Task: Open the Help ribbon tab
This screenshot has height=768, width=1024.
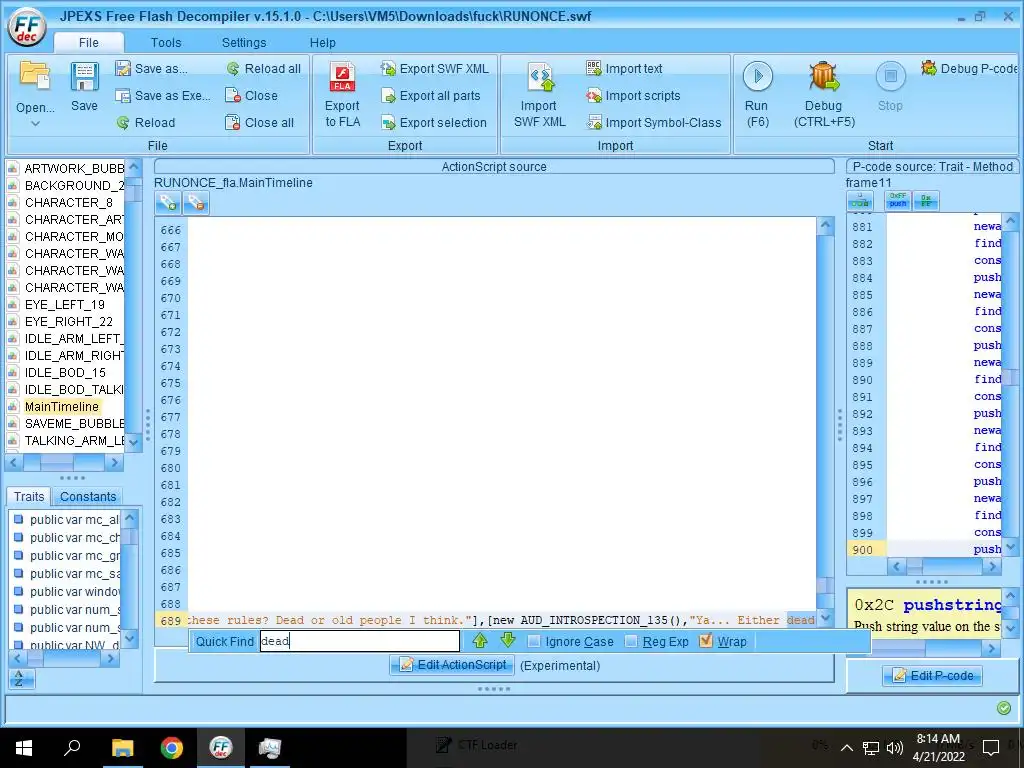Action: (323, 42)
